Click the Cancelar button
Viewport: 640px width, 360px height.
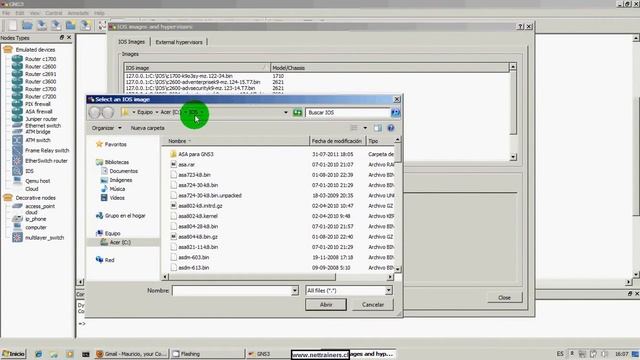click(x=373, y=304)
